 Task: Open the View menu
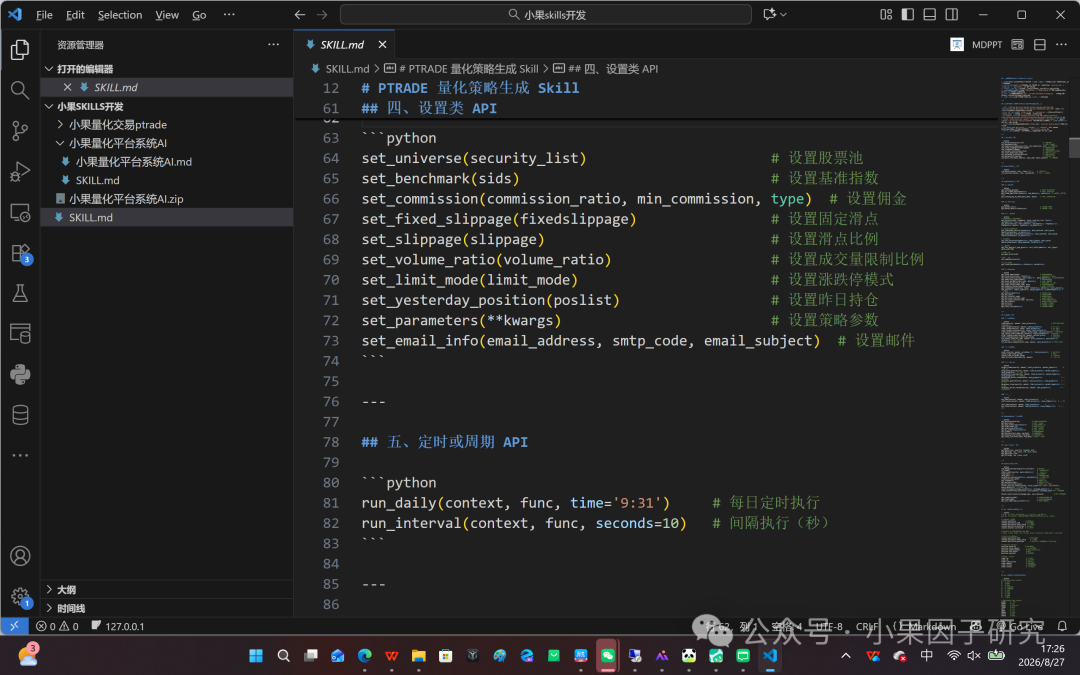167,14
